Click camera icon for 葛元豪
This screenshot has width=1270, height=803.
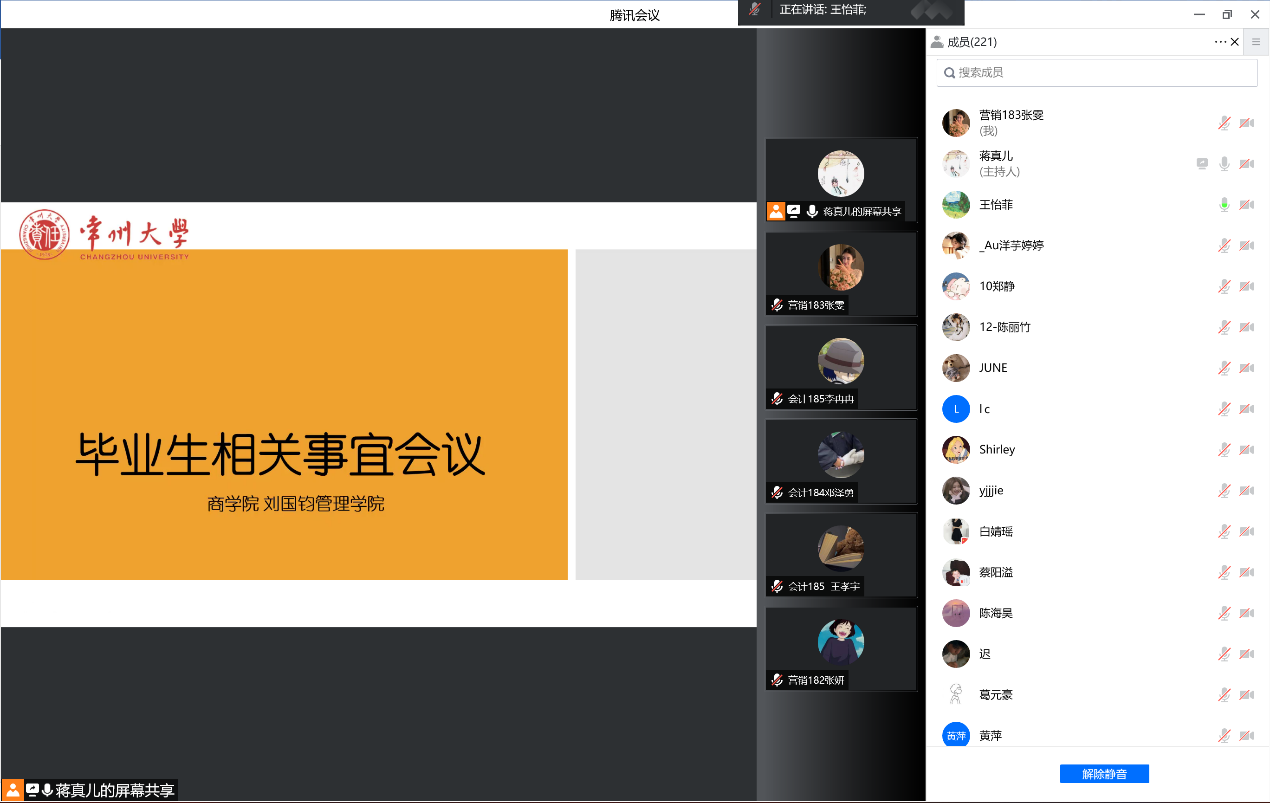tap(1247, 695)
